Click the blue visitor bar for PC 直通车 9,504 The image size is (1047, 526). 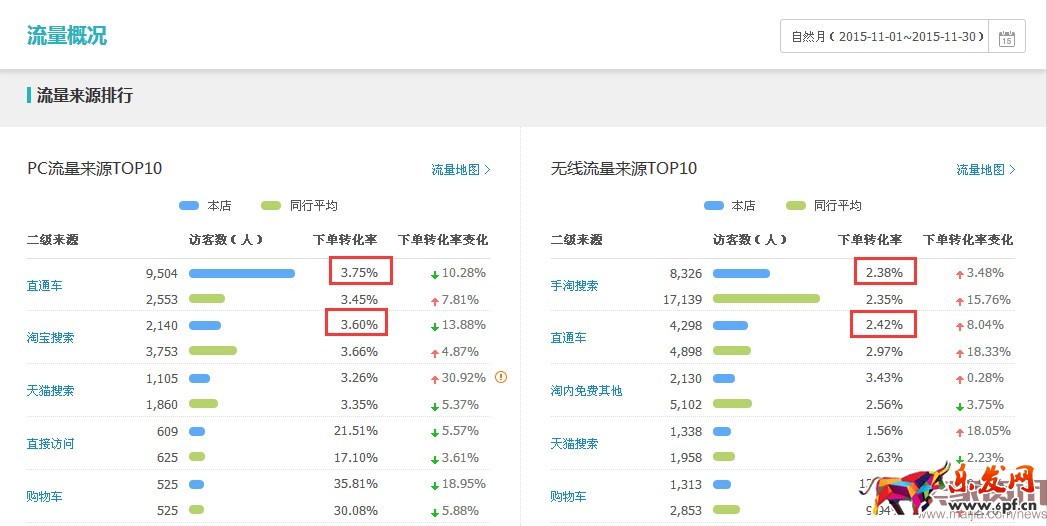click(x=241, y=273)
